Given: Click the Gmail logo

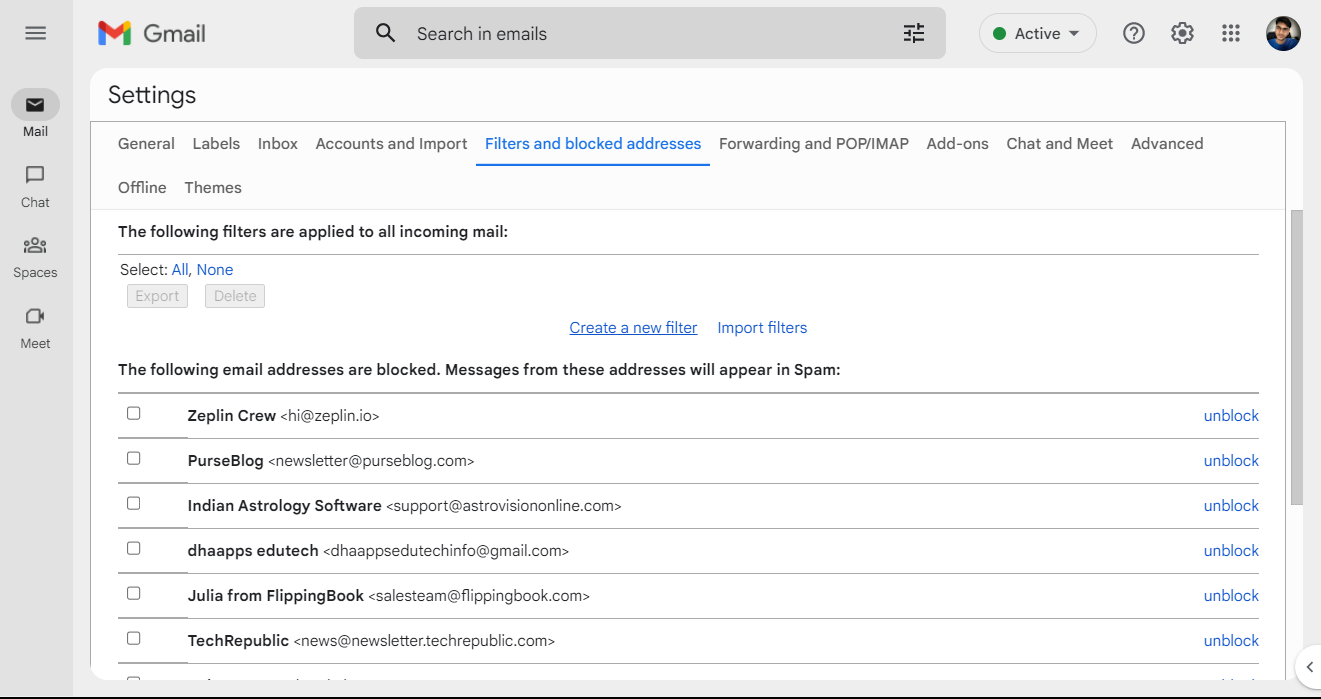Looking at the screenshot, I should 152,33.
